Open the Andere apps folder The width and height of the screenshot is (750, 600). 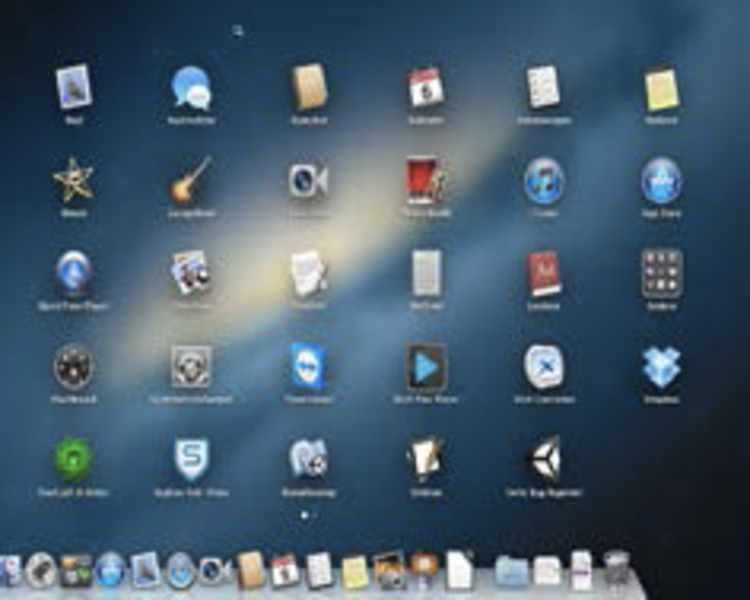[661, 274]
